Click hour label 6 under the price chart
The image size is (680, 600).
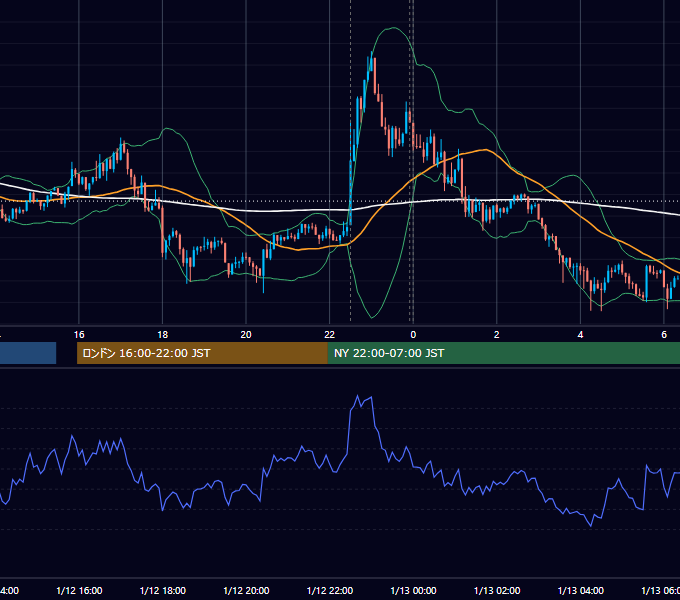(664, 335)
